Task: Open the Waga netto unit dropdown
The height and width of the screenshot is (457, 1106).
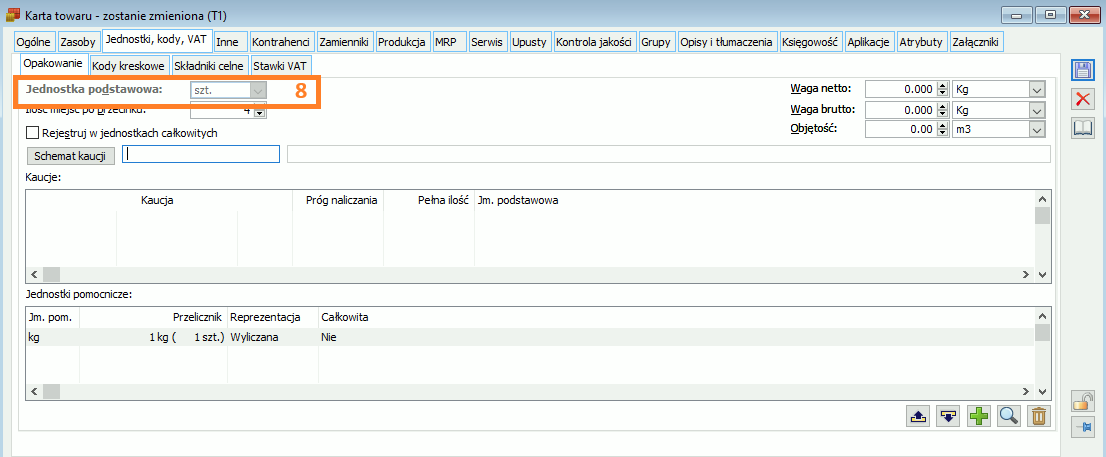Action: (x=1036, y=89)
